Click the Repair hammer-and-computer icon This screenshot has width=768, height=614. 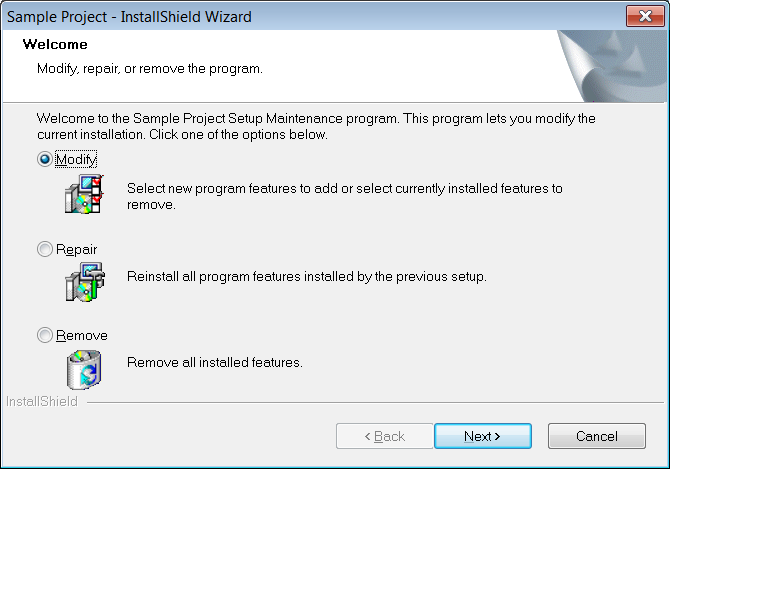click(x=85, y=282)
